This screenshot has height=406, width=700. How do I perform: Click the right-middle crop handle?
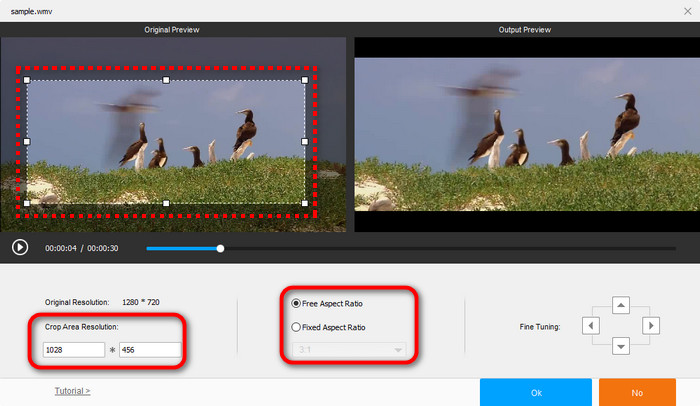[x=305, y=142]
